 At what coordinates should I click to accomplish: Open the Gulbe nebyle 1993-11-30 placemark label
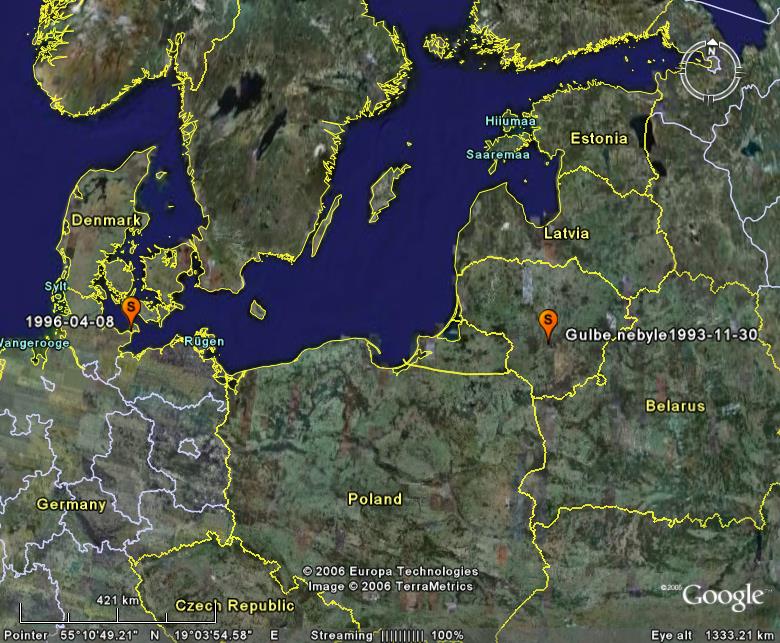click(x=661, y=335)
